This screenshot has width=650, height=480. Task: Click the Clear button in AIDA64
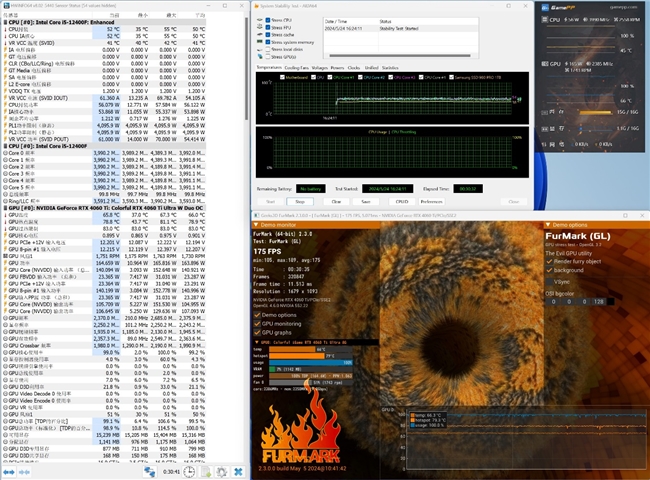336,201
